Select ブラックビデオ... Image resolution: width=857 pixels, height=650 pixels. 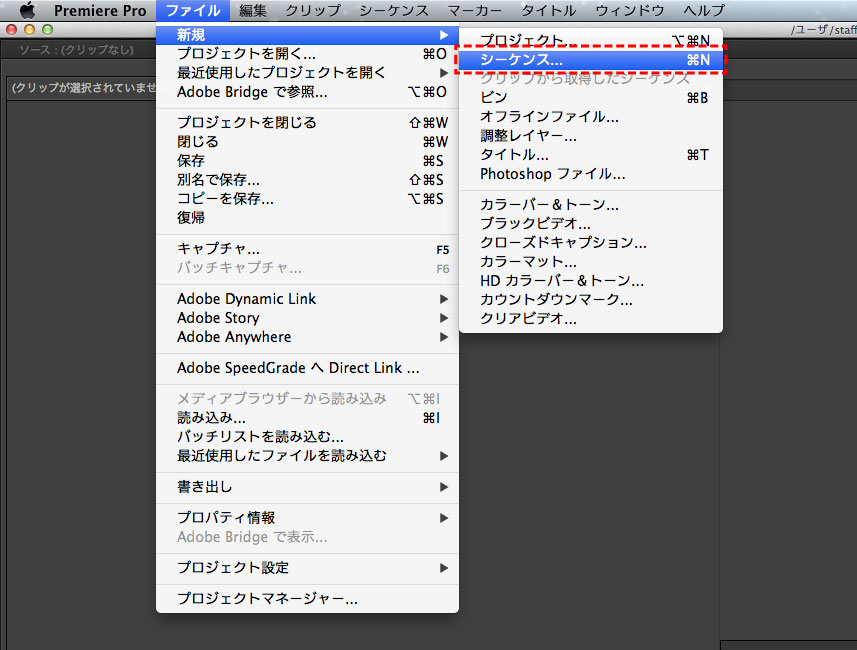point(591,224)
